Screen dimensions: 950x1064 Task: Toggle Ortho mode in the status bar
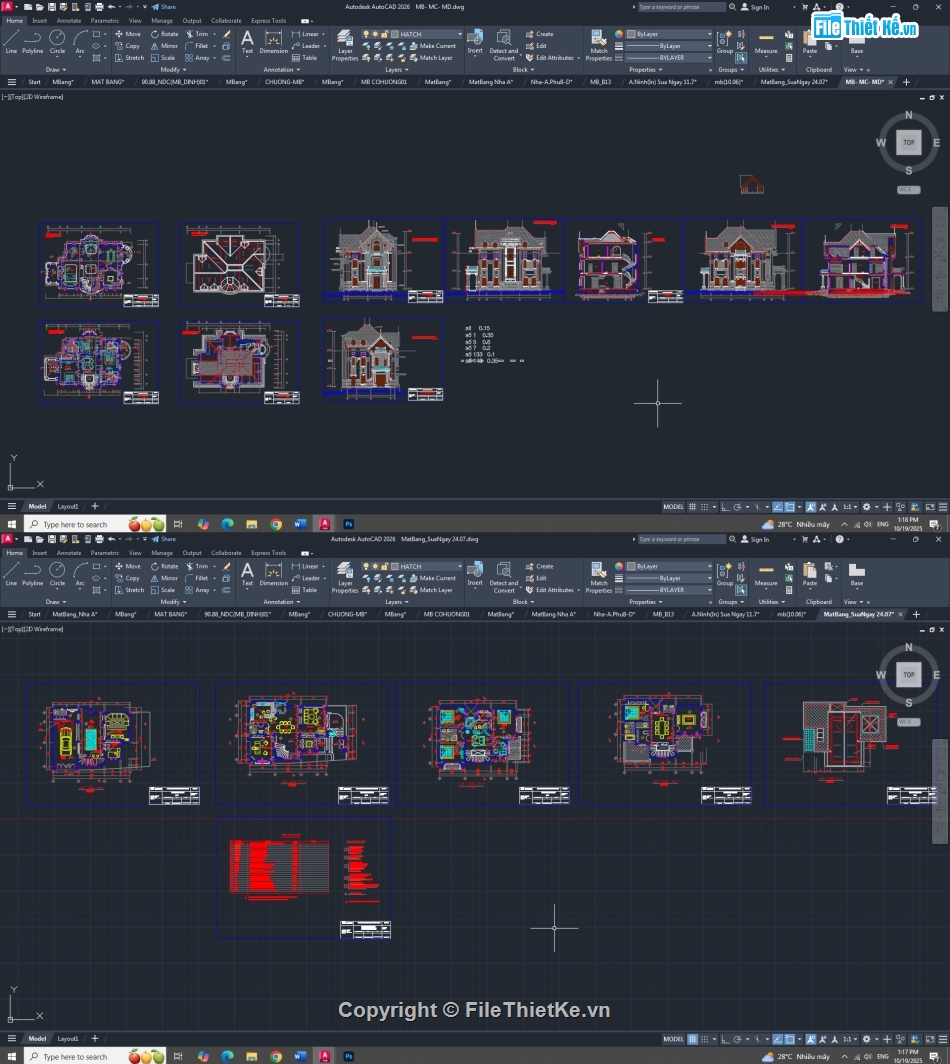[x=725, y=506]
